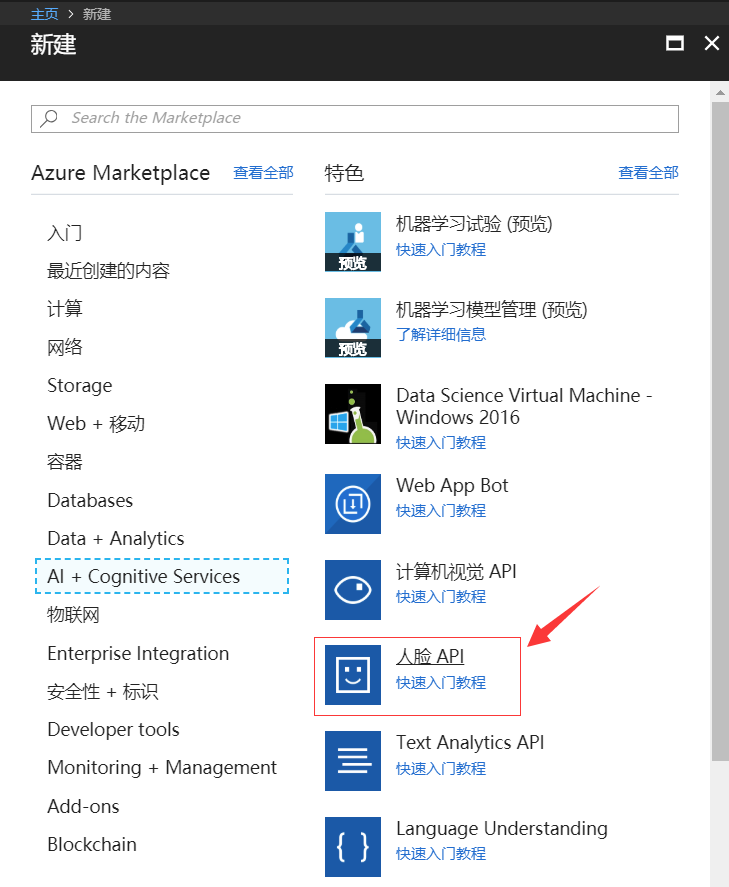The image size is (729, 887).
Task: Select the Language Understanding braces icon
Action: [x=352, y=847]
